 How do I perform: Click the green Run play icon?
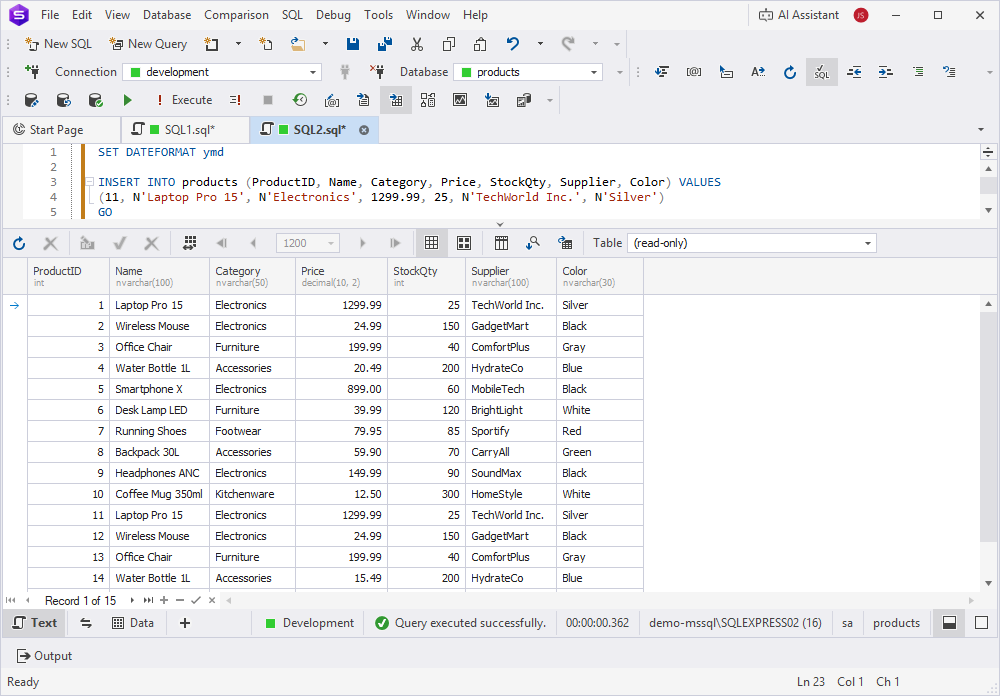click(x=127, y=100)
